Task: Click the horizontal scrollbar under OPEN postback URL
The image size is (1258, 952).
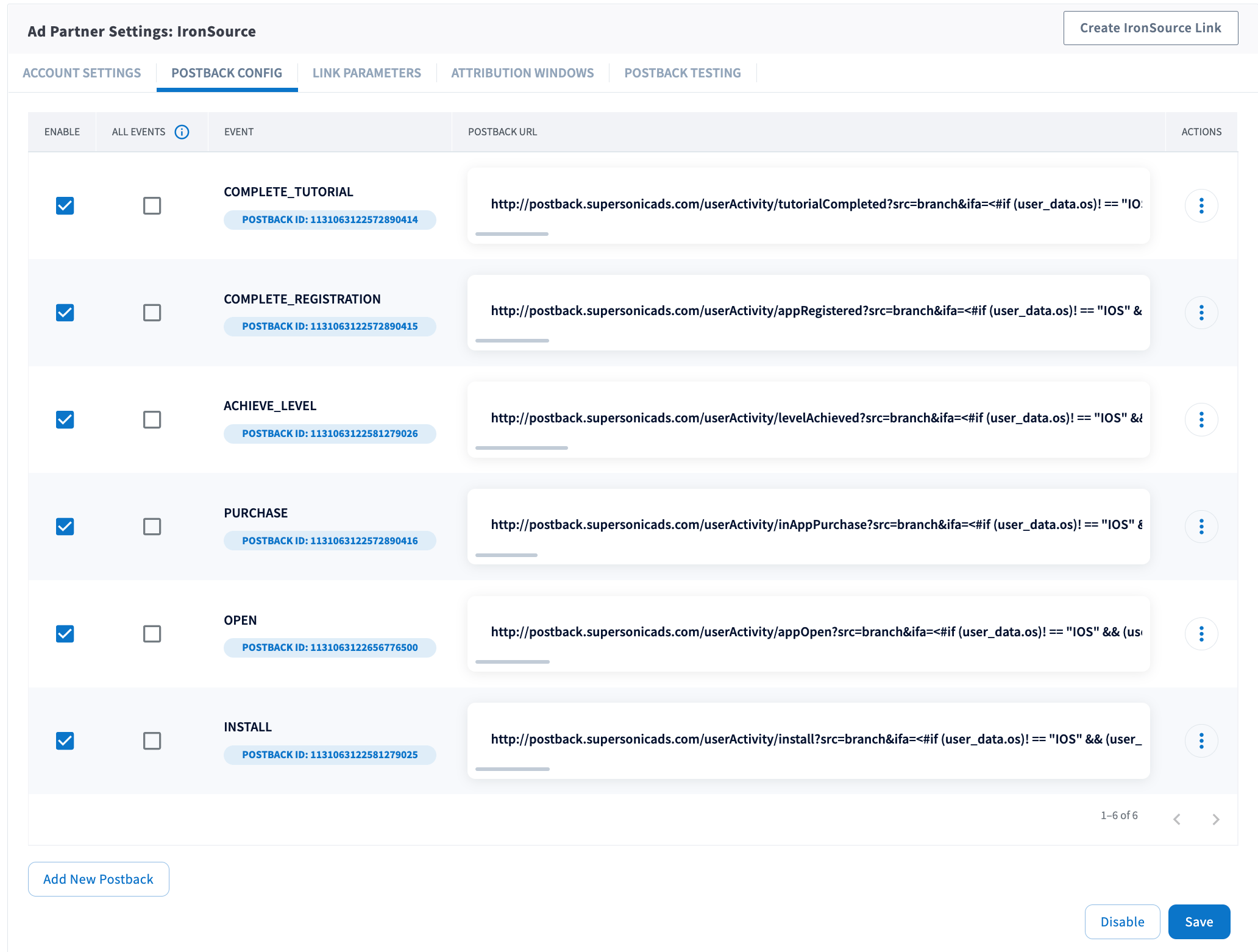Action: pos(512,662)
